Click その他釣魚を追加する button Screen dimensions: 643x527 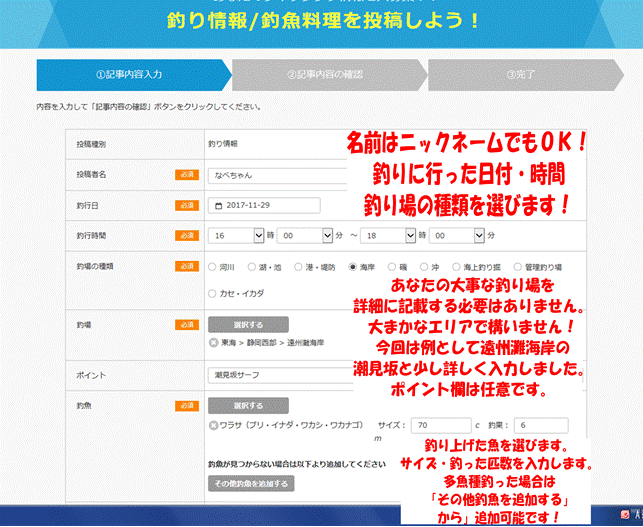[251, 484]
